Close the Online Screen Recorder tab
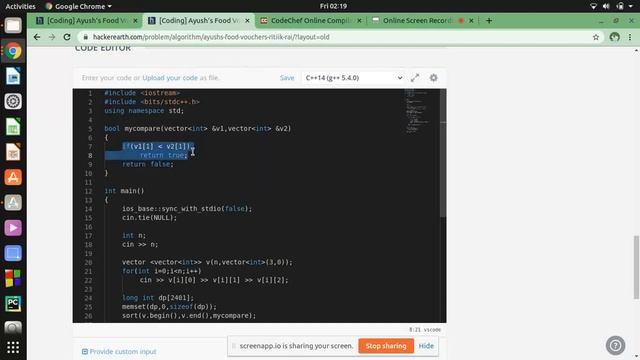640x360 pixels. point(471,20)
